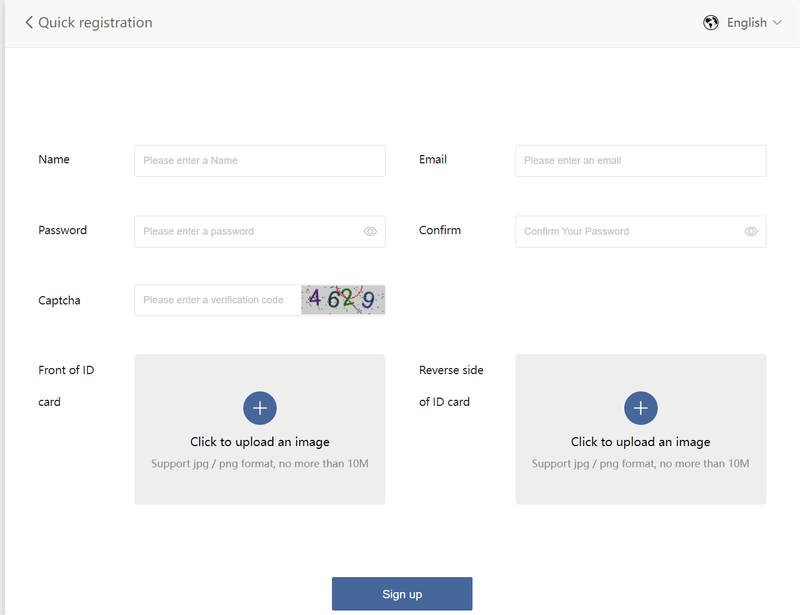The width and height of the screenshot is (800, 615).
Task: Focus the Email input field
Action: click(640, 161)
